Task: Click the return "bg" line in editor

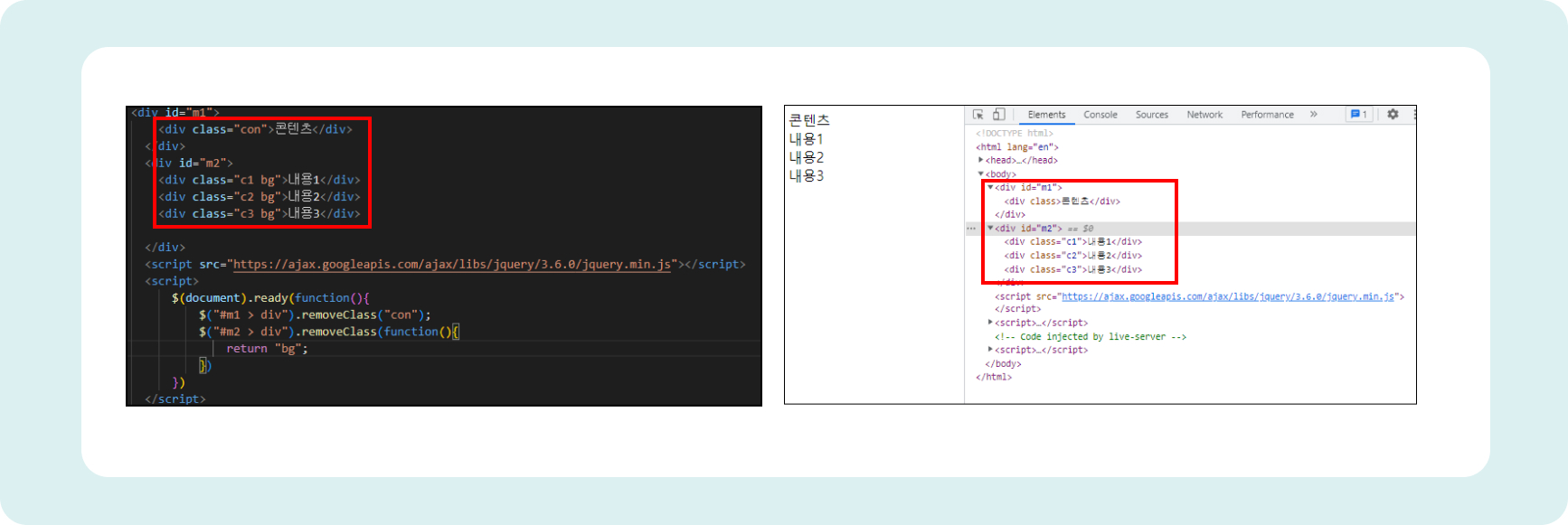Action: point(267,348)
